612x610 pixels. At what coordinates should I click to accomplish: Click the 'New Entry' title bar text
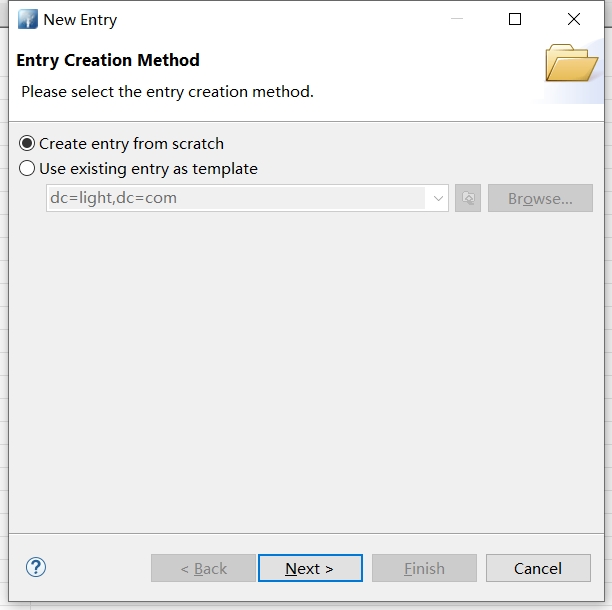click(x=80, y=20)
